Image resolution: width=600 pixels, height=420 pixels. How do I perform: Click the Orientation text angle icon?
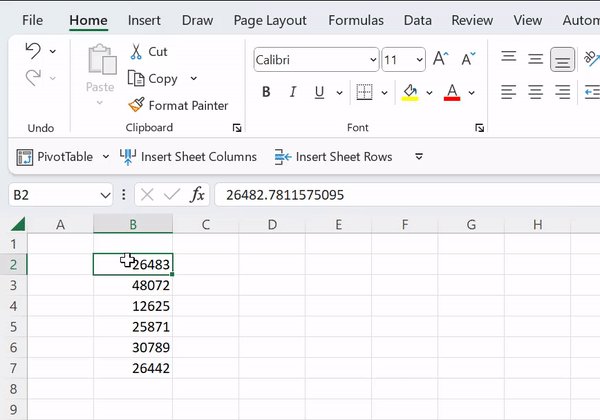point(592,59)
